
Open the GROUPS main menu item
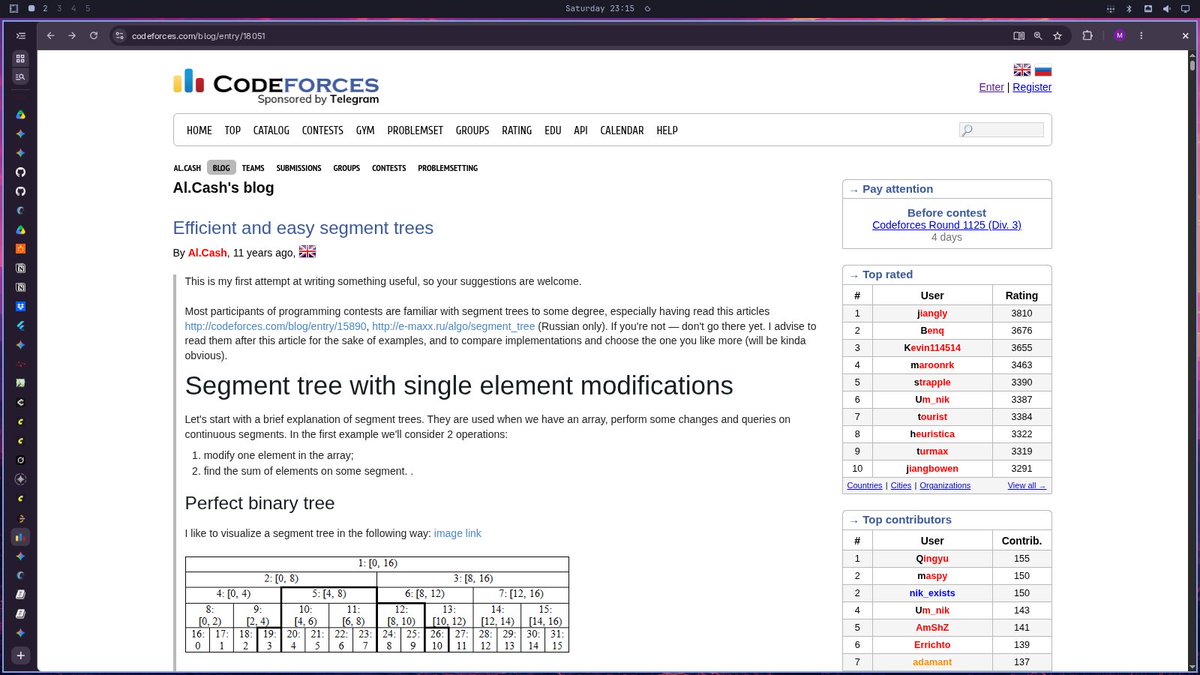click(x=472, y=130)
